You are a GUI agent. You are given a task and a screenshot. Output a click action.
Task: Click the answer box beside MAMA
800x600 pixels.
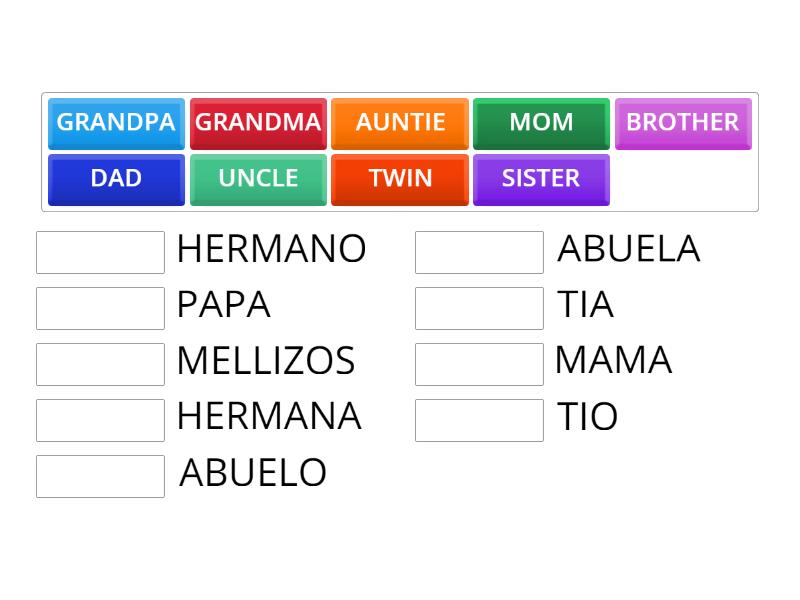pos(479,364)
